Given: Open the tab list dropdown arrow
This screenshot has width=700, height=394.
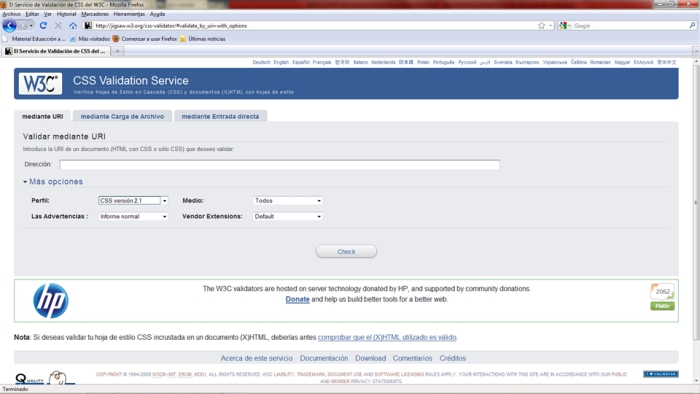Looking at the screenshot, I should tap(696, 51).
